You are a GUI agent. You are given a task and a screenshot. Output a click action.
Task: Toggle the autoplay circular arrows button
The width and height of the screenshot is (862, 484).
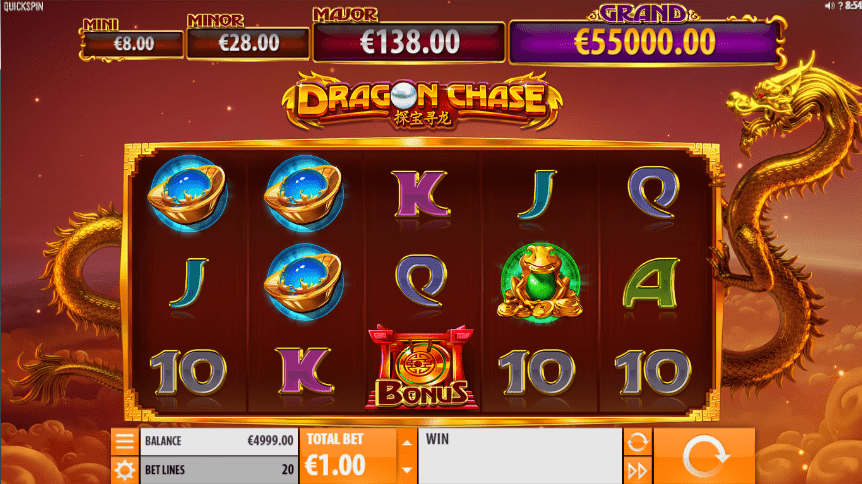coord(637,442)
